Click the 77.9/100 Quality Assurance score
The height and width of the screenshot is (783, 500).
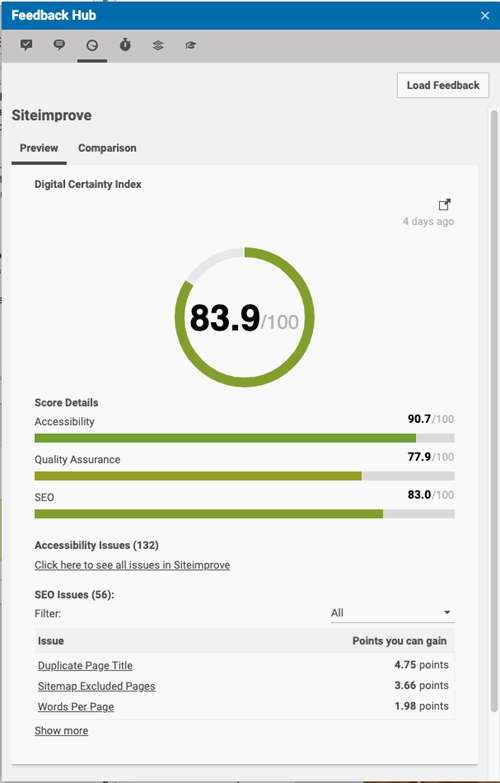point(431,457)
